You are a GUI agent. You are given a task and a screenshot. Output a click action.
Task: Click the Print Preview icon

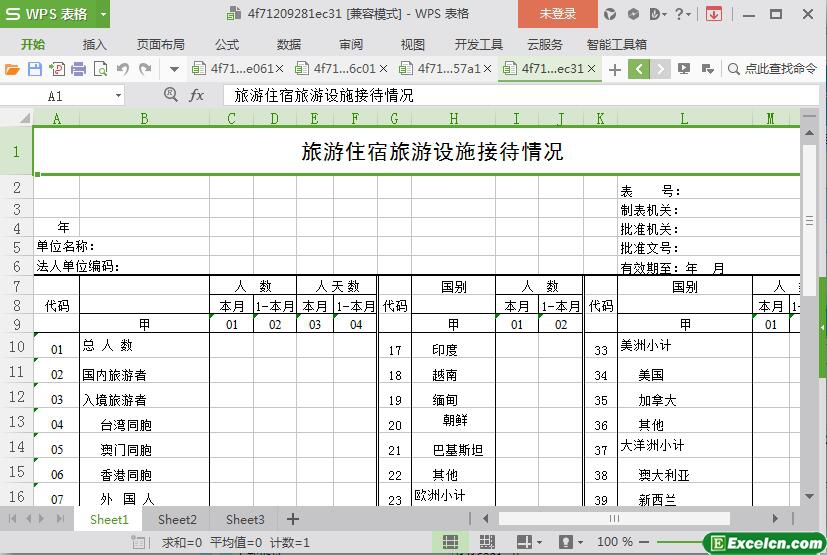(101, 69)
